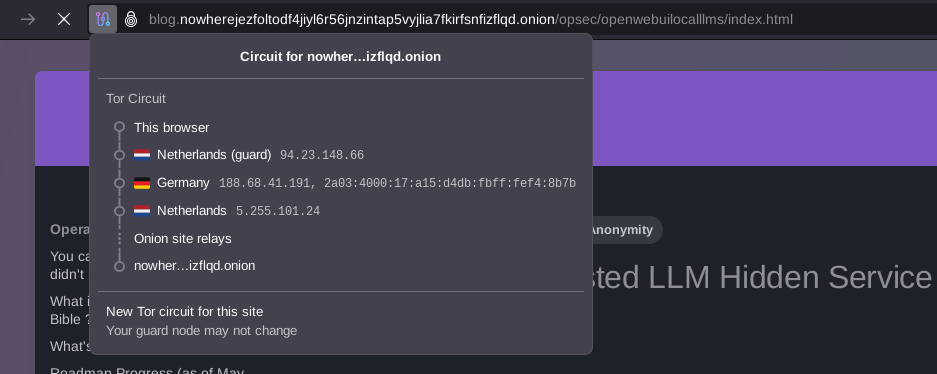Screen dimensions: 937x374
Task: Click the nowher…izflqd.onion circuit node marker
Action: pos(120,266)
